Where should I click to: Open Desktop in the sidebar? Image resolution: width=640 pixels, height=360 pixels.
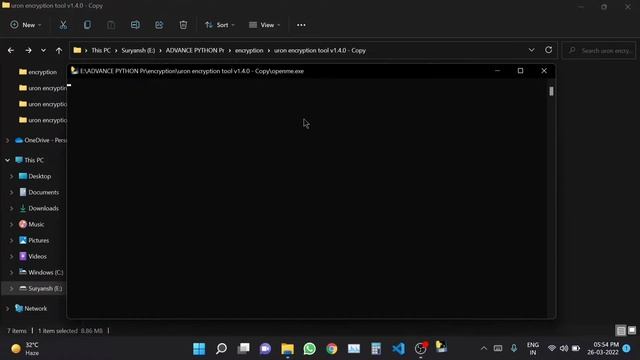[35, 176]
